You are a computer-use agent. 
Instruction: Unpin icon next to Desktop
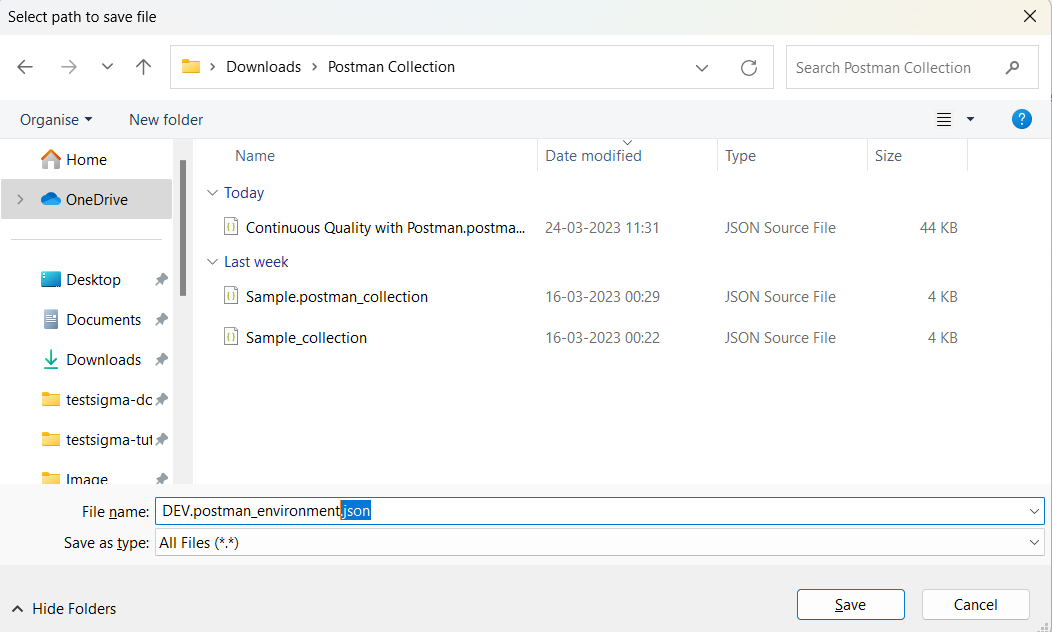tap(162, 280)
